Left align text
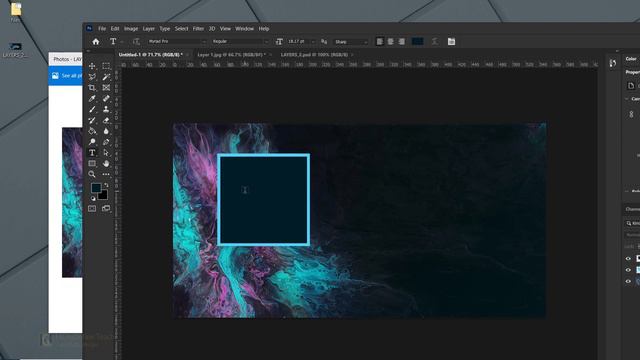Screen dimensions: 640x360 click(380, 42)
